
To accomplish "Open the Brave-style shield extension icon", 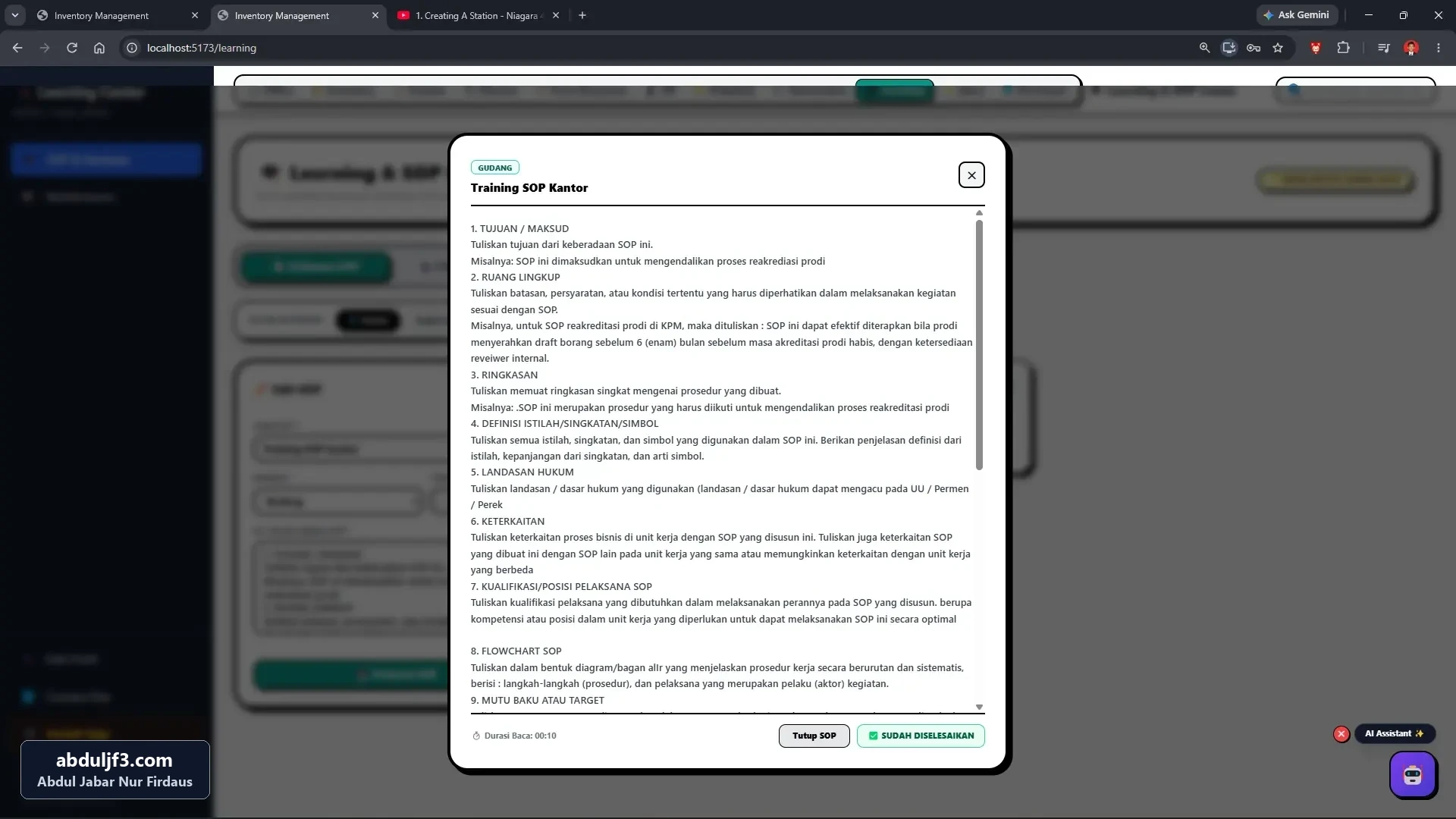I will click(1316, 48).
